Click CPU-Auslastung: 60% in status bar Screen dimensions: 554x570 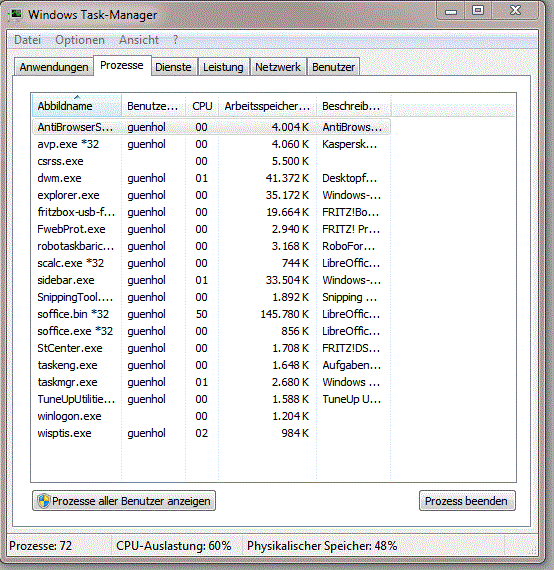[174, 546]
